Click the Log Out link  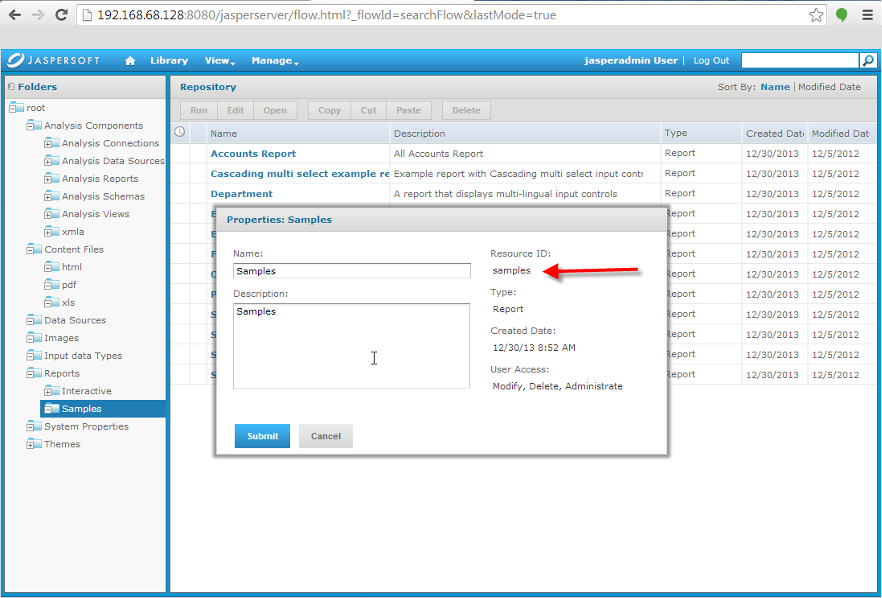pos(711,61)
